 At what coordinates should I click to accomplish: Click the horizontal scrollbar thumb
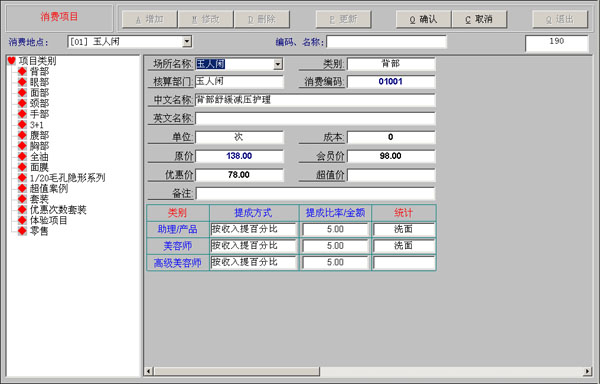pyautogui.click(x=237, y=371)
